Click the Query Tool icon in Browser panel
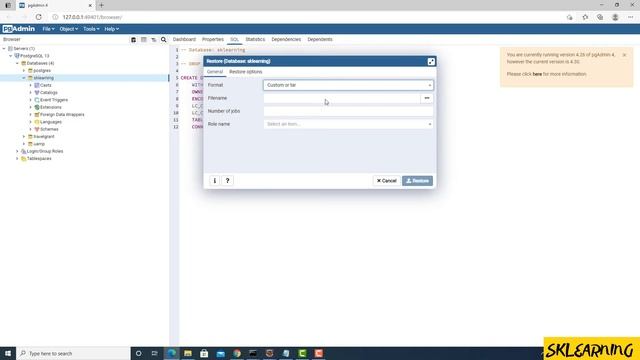Viewport: 640px width, 360px height. [x=133, y=40]
